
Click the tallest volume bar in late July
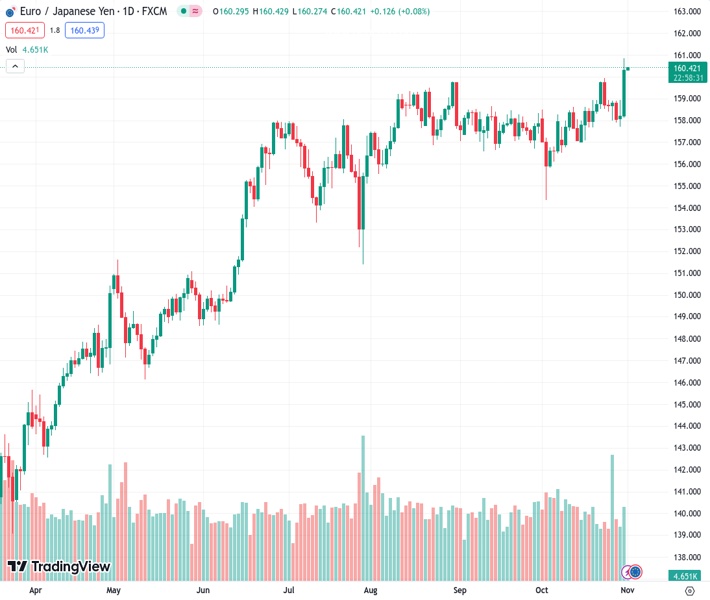pos(363,500)
